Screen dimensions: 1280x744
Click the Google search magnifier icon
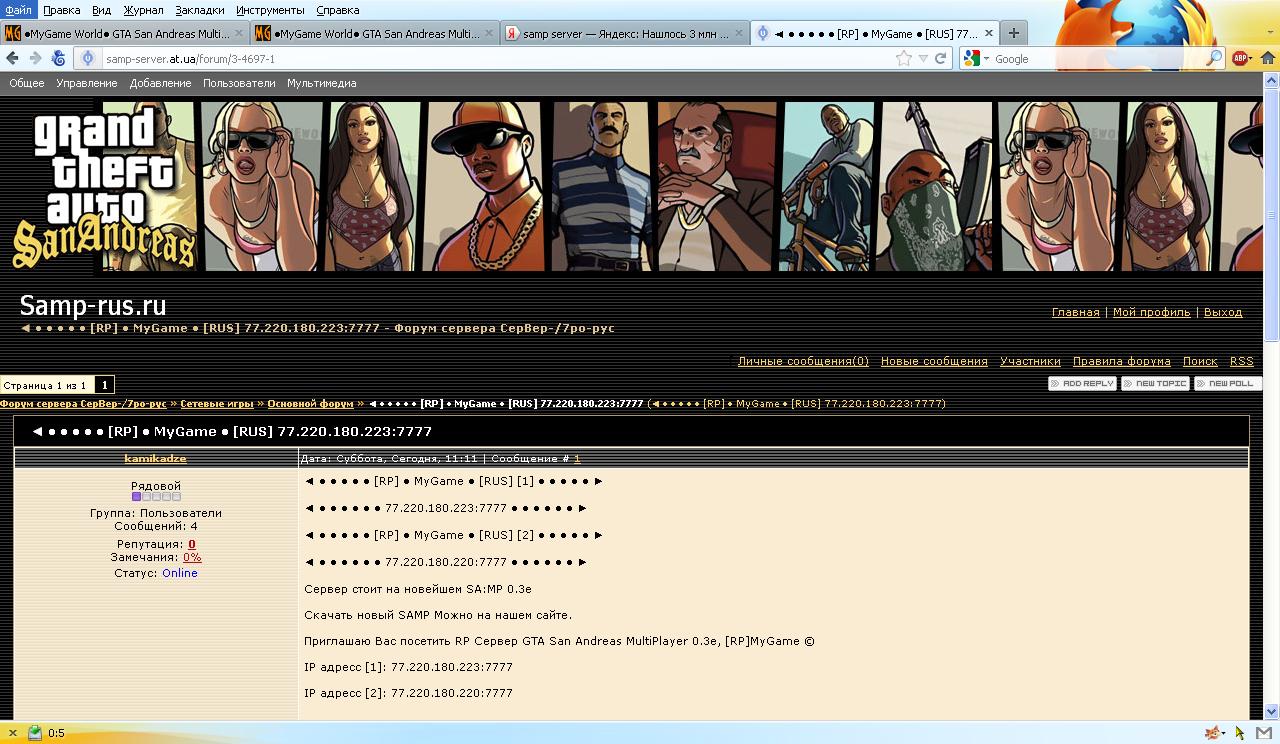point(1214,59)
